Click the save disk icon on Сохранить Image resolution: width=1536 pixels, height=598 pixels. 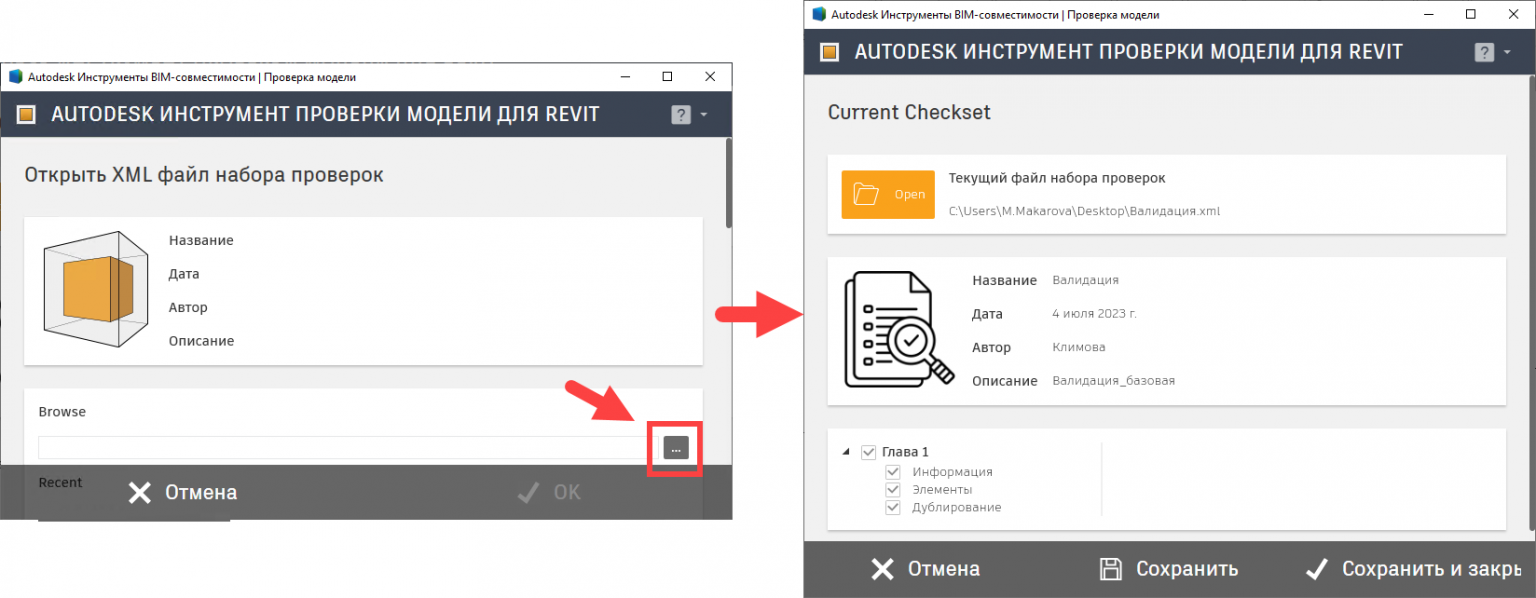[x=1111, y=568]
